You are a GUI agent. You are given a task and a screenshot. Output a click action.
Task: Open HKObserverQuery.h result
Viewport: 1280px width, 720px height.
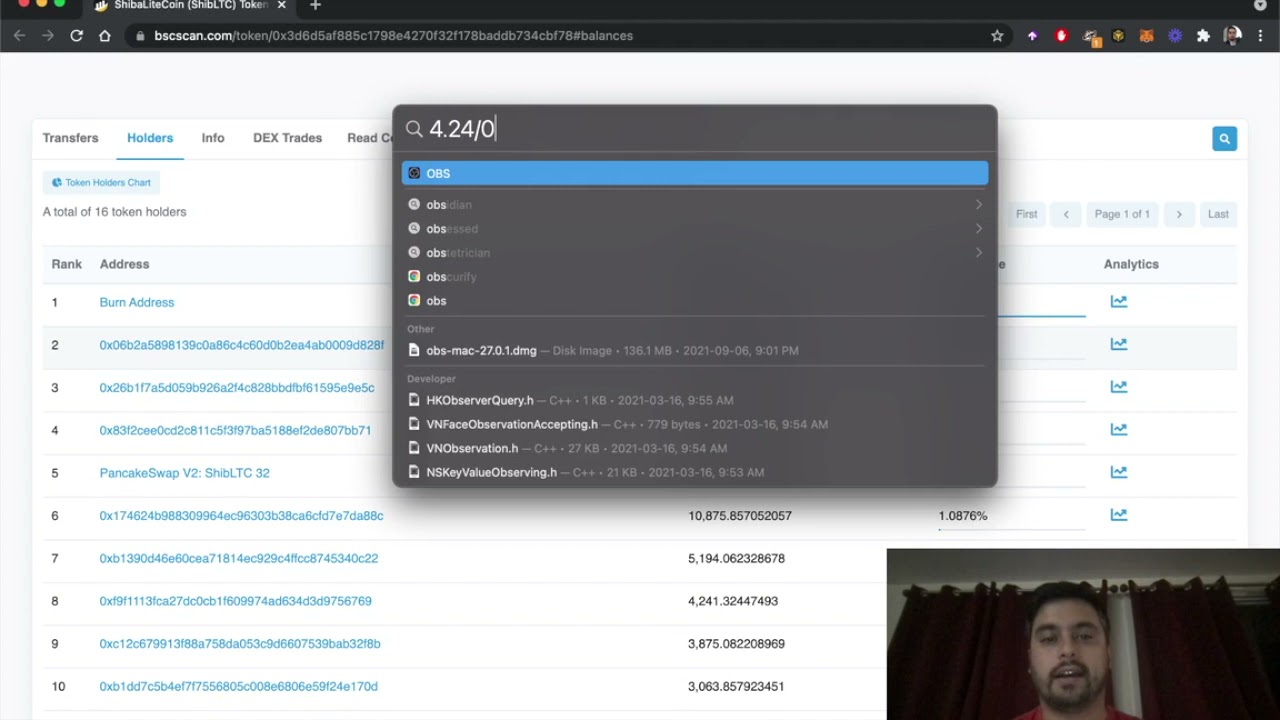point(695,400)
